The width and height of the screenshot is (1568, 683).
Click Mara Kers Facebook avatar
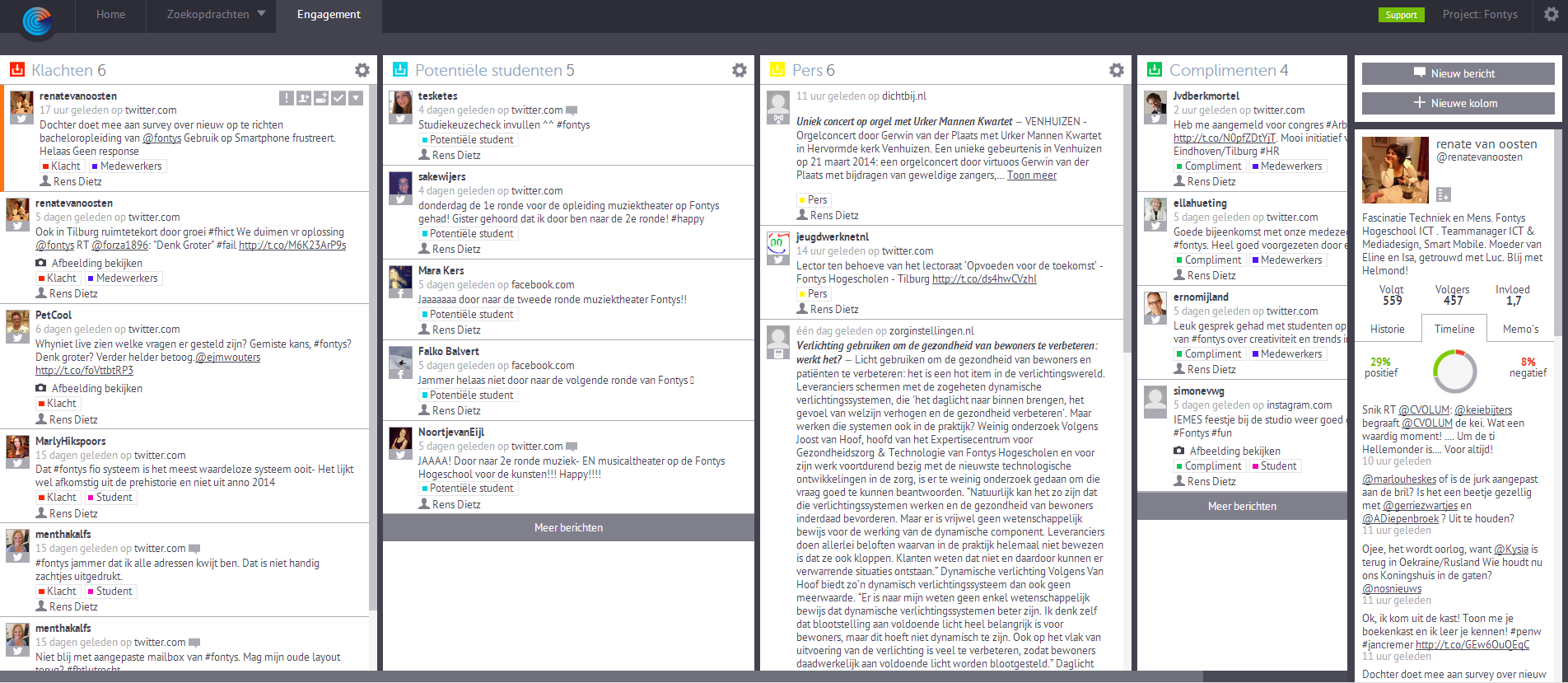(400, 282)
